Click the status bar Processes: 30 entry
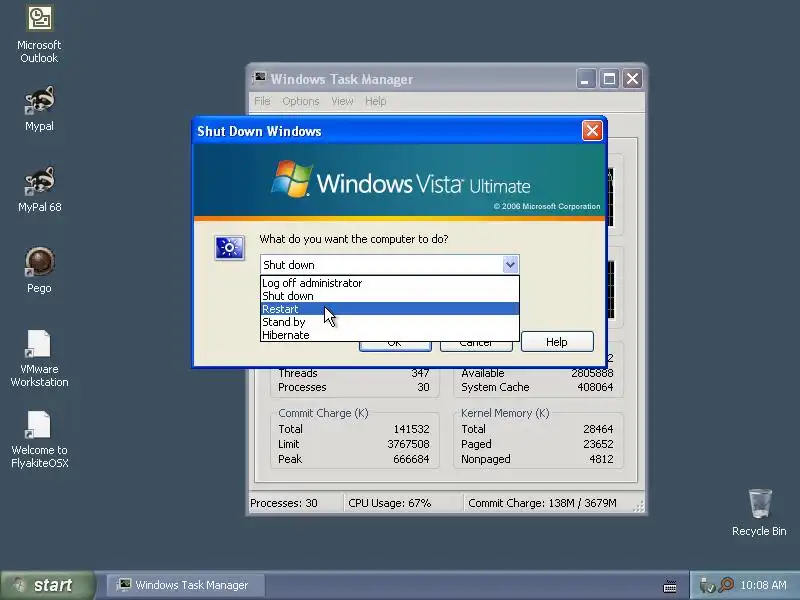 (x=284, y=503)
